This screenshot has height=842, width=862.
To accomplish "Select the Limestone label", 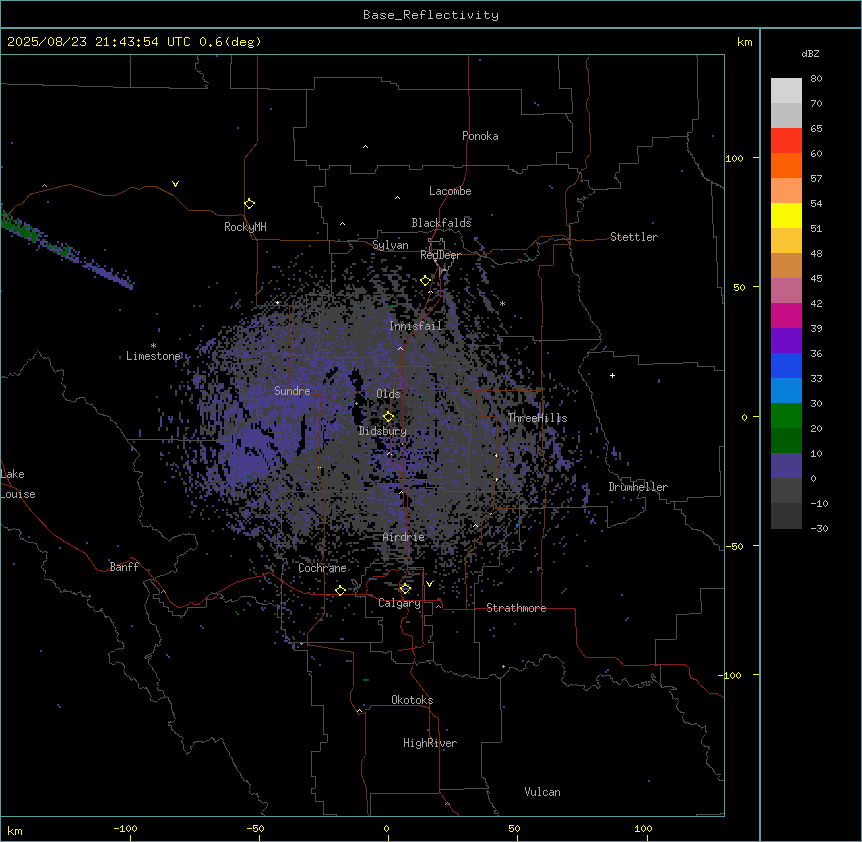I will pyautogui.click(x=153, y=356).
